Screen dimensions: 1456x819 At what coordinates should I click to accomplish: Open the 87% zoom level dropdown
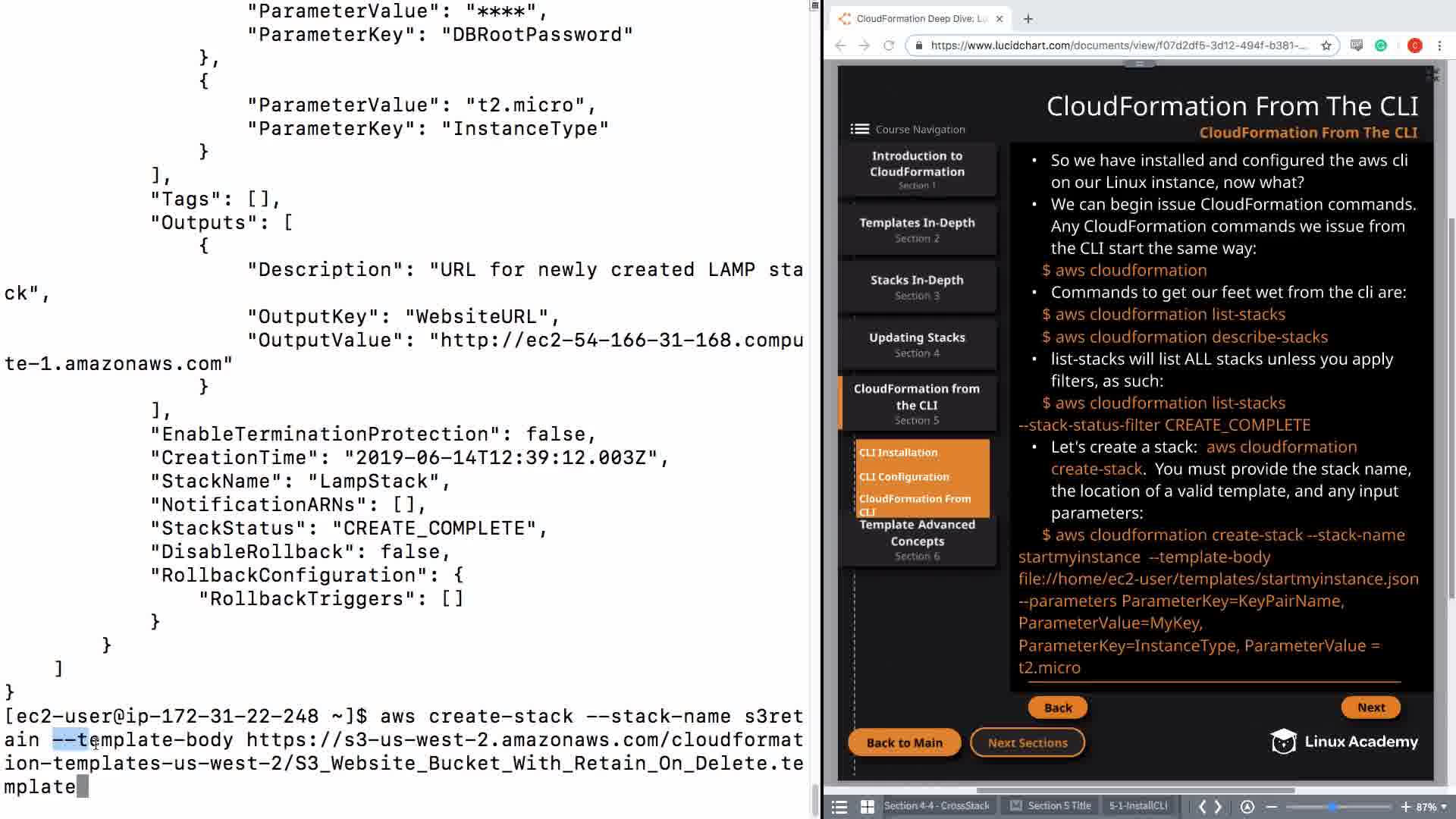[1432, 807]
